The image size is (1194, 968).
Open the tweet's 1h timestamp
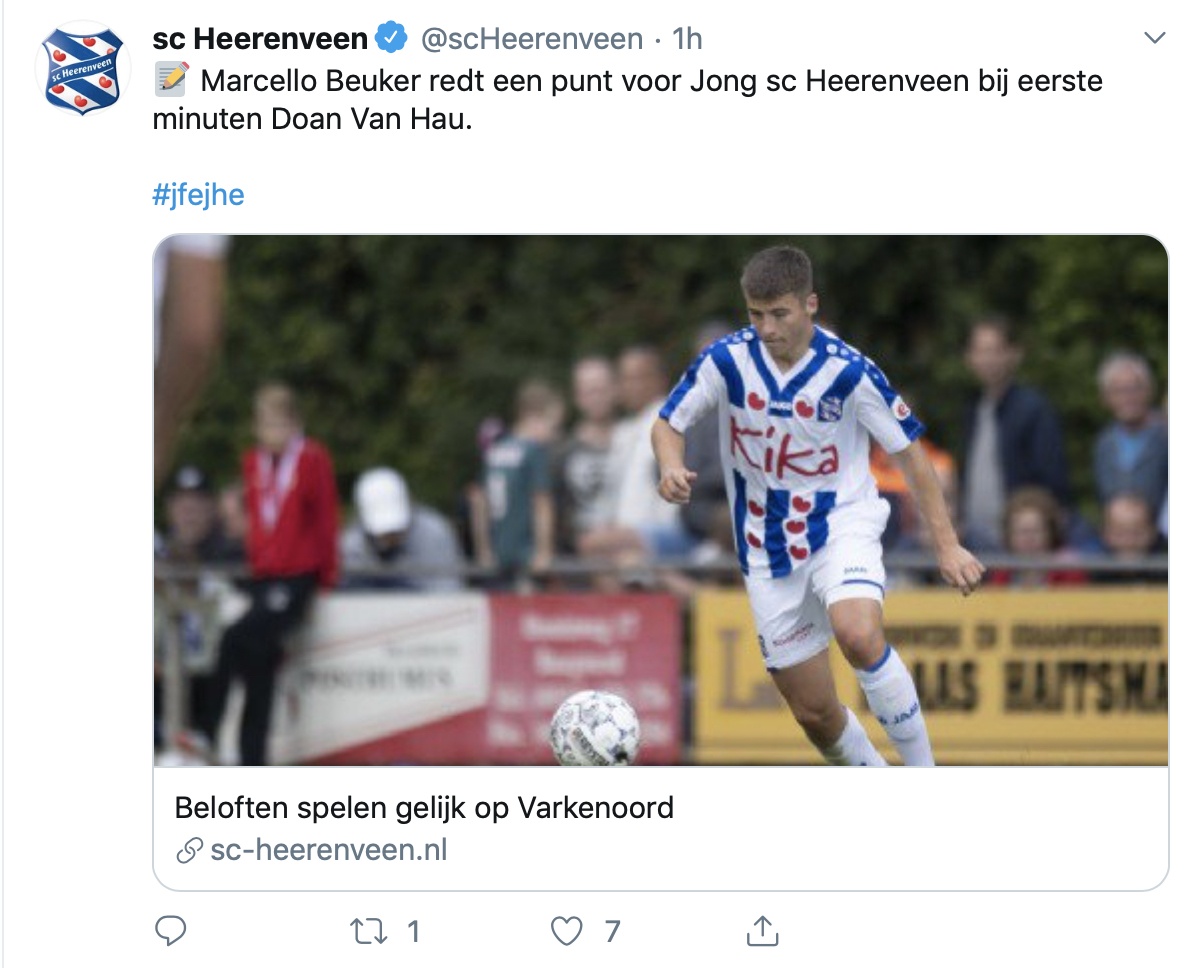point(687,39)
